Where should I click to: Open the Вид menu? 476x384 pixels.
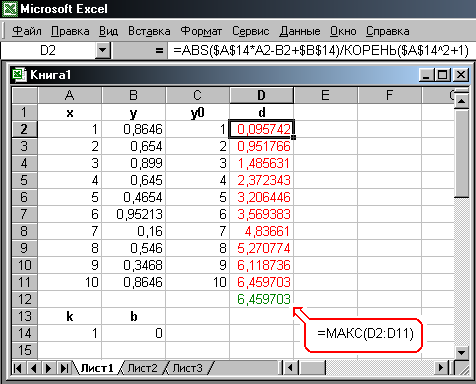pyautogui.click(x=108, y=31)
